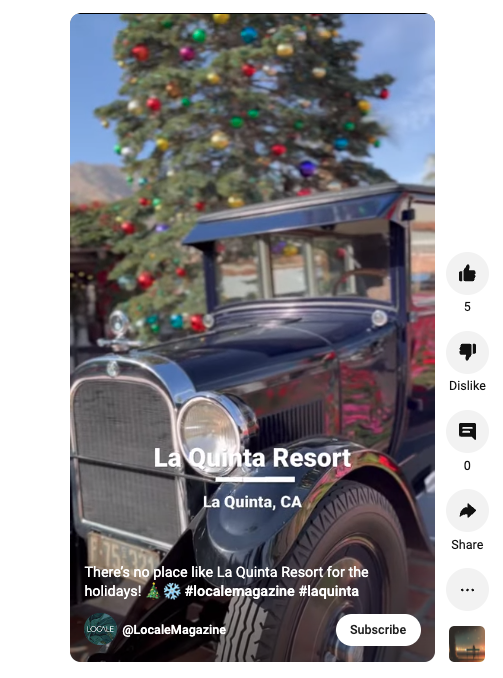The image size is (503, 678).
Task: Visit the @LocaleMagazine channel handle
Action: click(174, 630)
